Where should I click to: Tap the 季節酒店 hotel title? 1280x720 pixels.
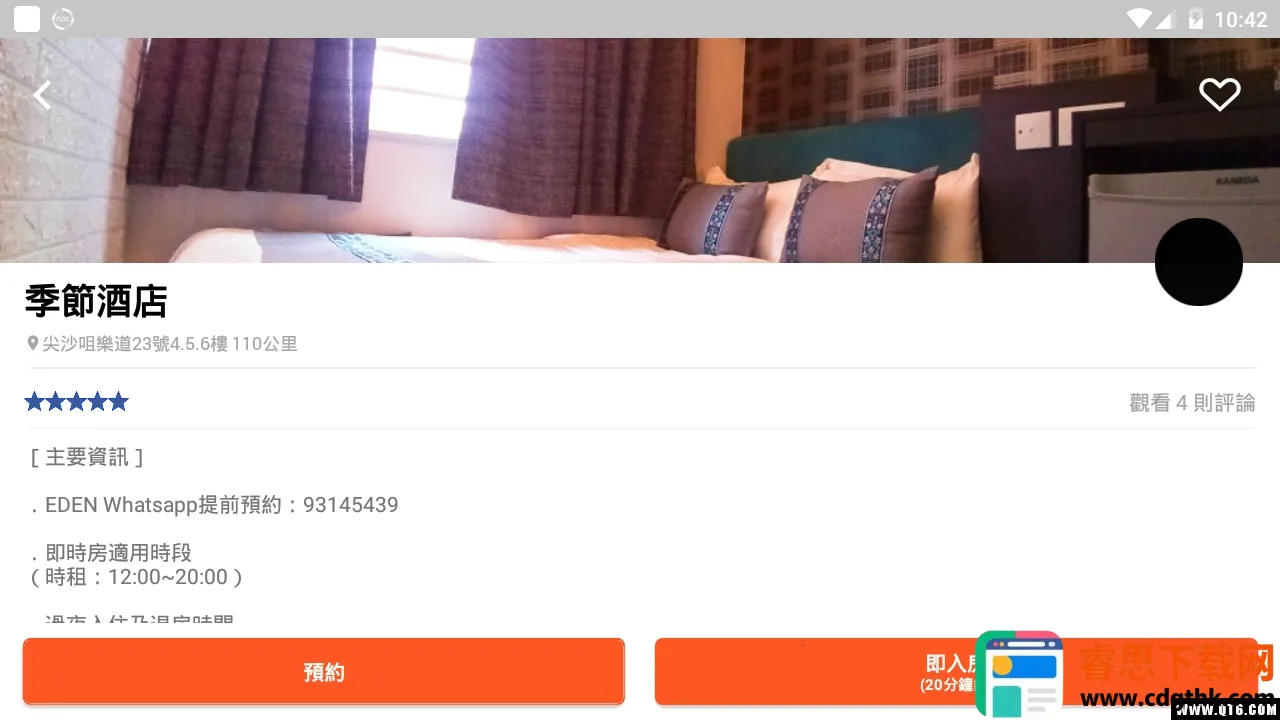[x=96, y=301]
